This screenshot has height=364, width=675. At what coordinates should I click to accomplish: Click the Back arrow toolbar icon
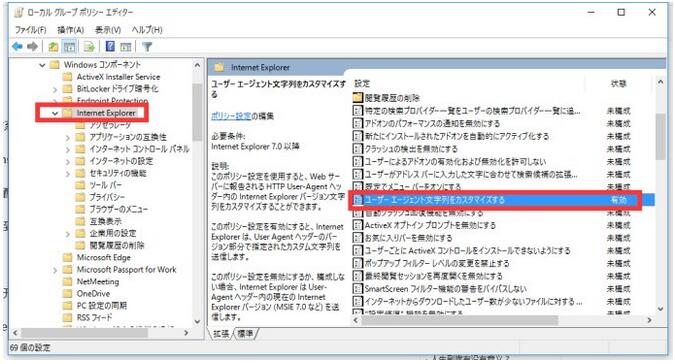click(17, 46)
